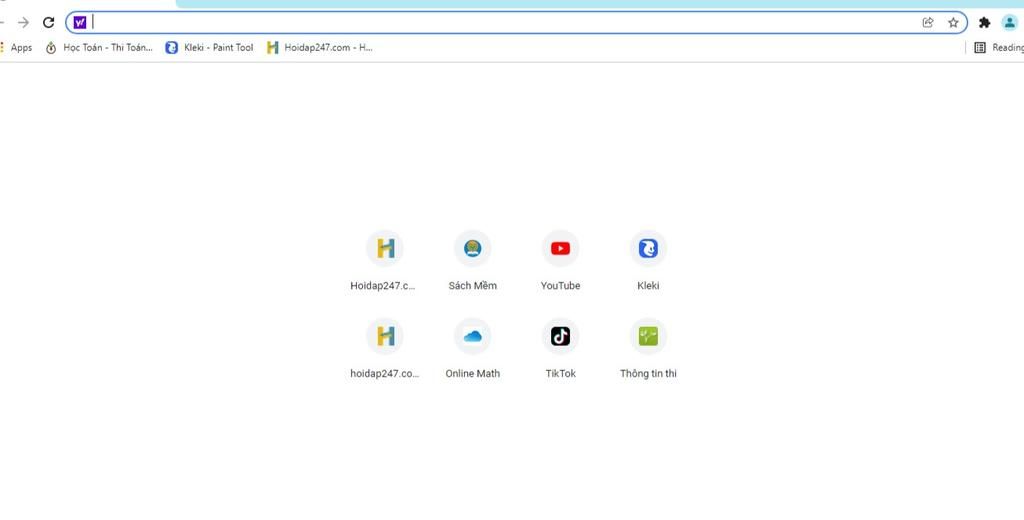Open the profile avatar menu

(x=1010, y=23)
